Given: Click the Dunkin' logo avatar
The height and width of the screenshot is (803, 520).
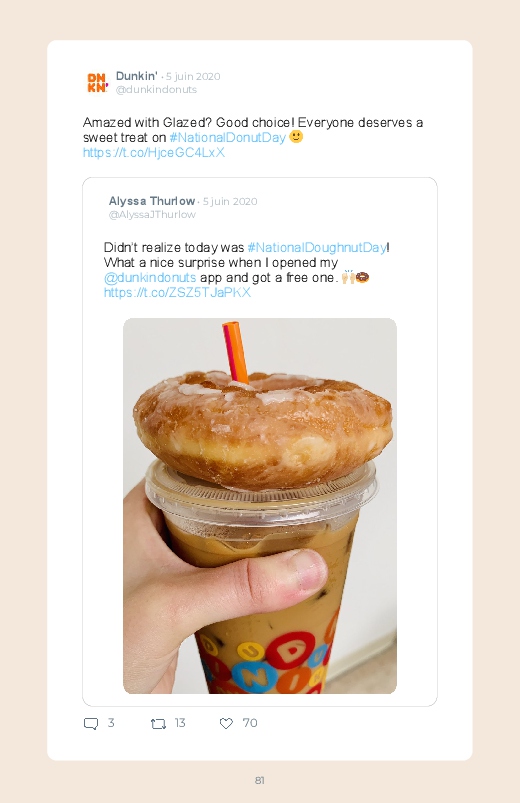Looking at the screenshot, I should pyautogui.click(x=97, y=82).
